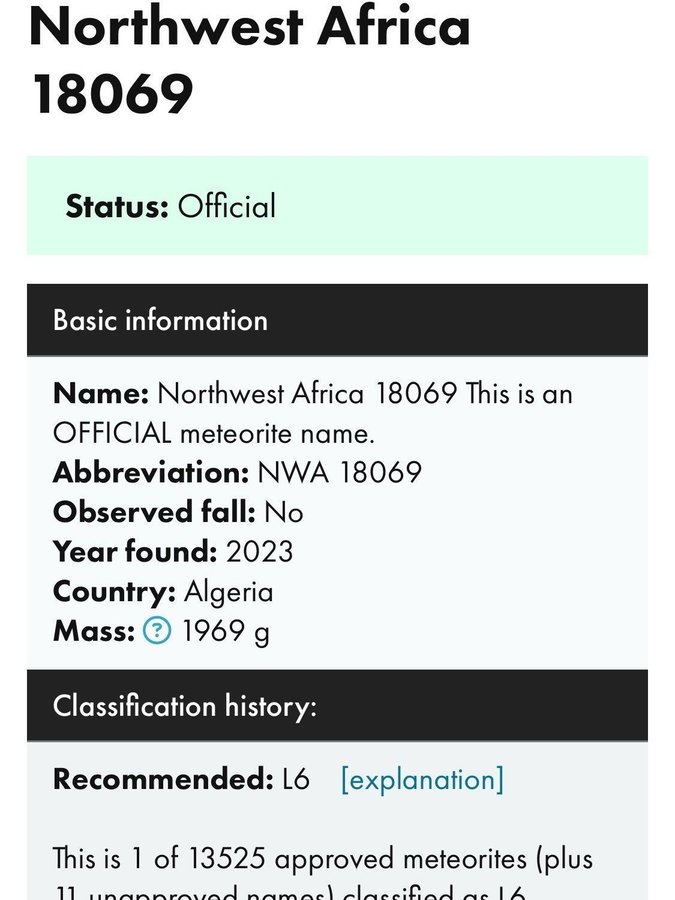
Task: Click the Country field label
Action: [x=114, y=592]
